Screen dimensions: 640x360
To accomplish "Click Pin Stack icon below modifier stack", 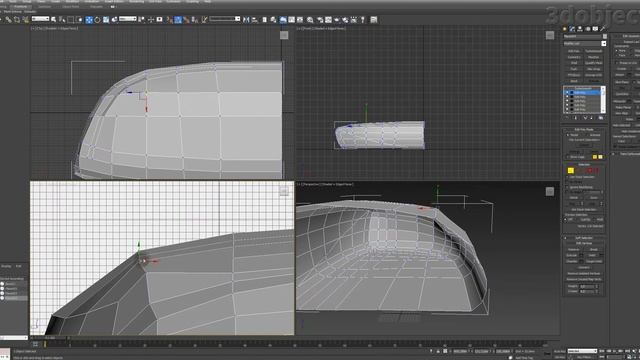I will click(x=567, y=118).
